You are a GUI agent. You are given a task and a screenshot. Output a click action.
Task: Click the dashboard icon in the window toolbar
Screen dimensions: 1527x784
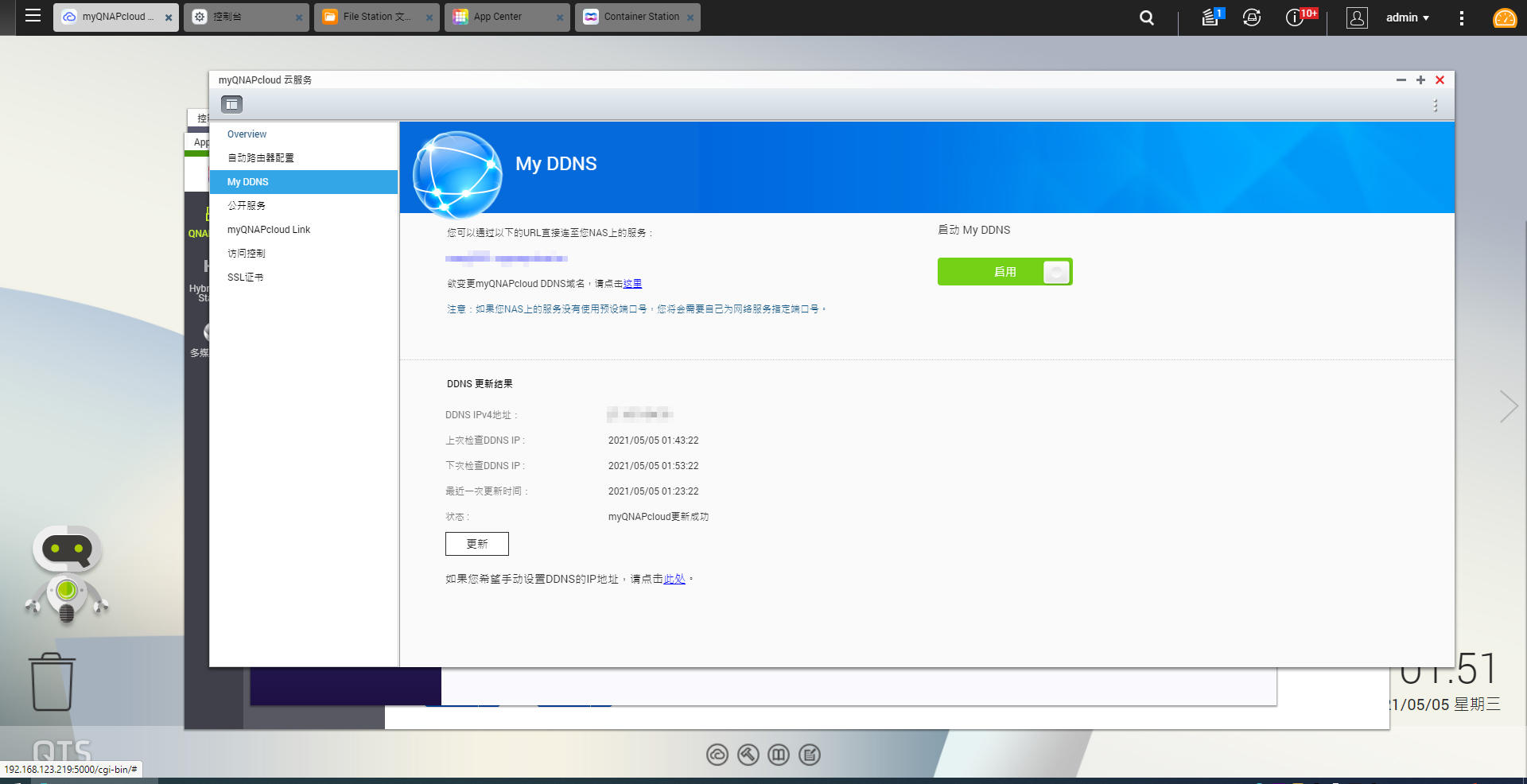(x=231, y=104)
